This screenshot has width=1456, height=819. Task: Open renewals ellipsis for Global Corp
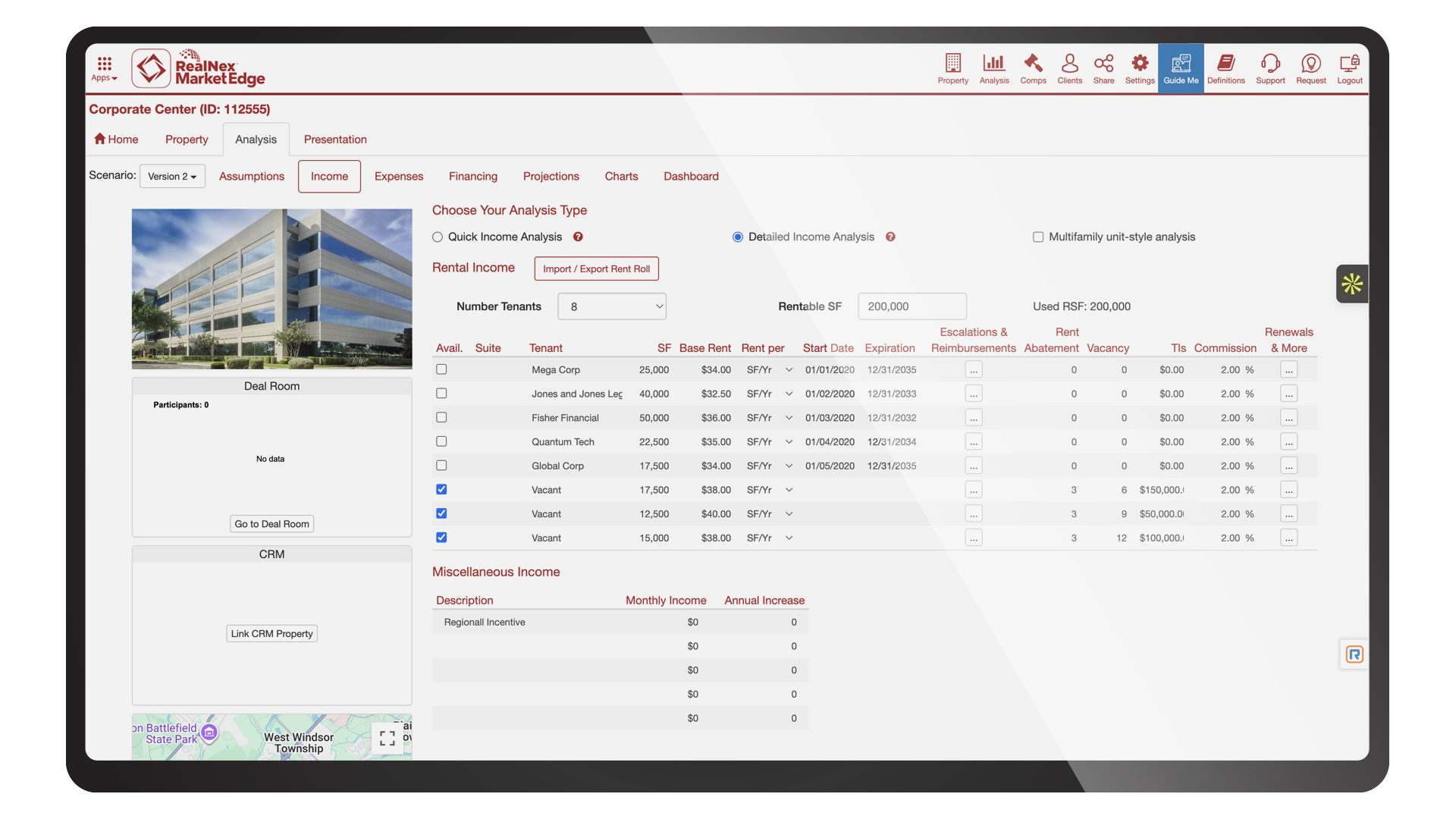point(1288,466)
